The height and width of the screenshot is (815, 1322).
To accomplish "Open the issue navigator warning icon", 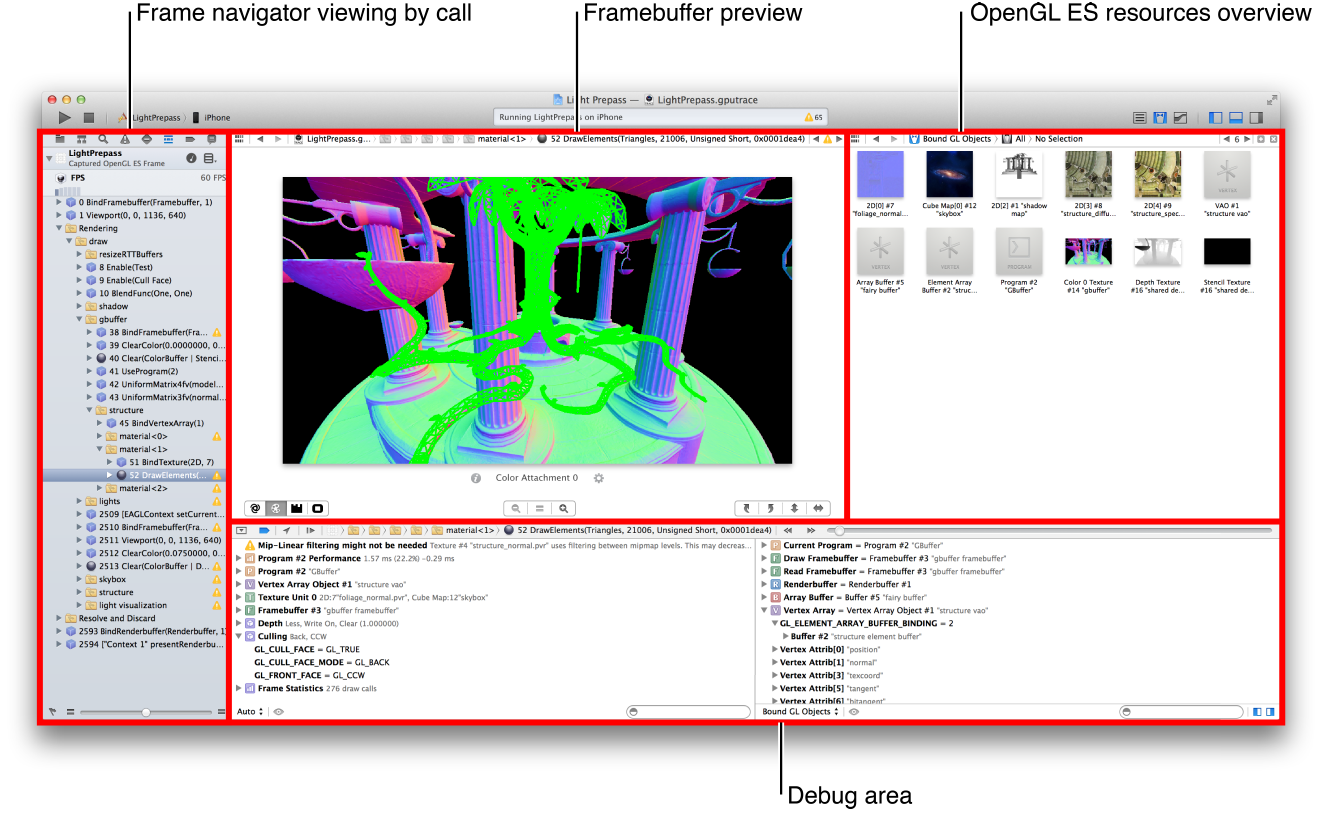I will click(x=125, y=139).
